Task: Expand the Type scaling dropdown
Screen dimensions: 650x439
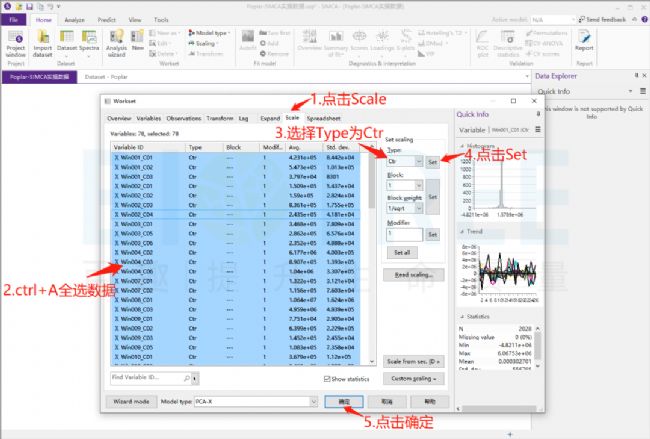Action: [405, 161]
